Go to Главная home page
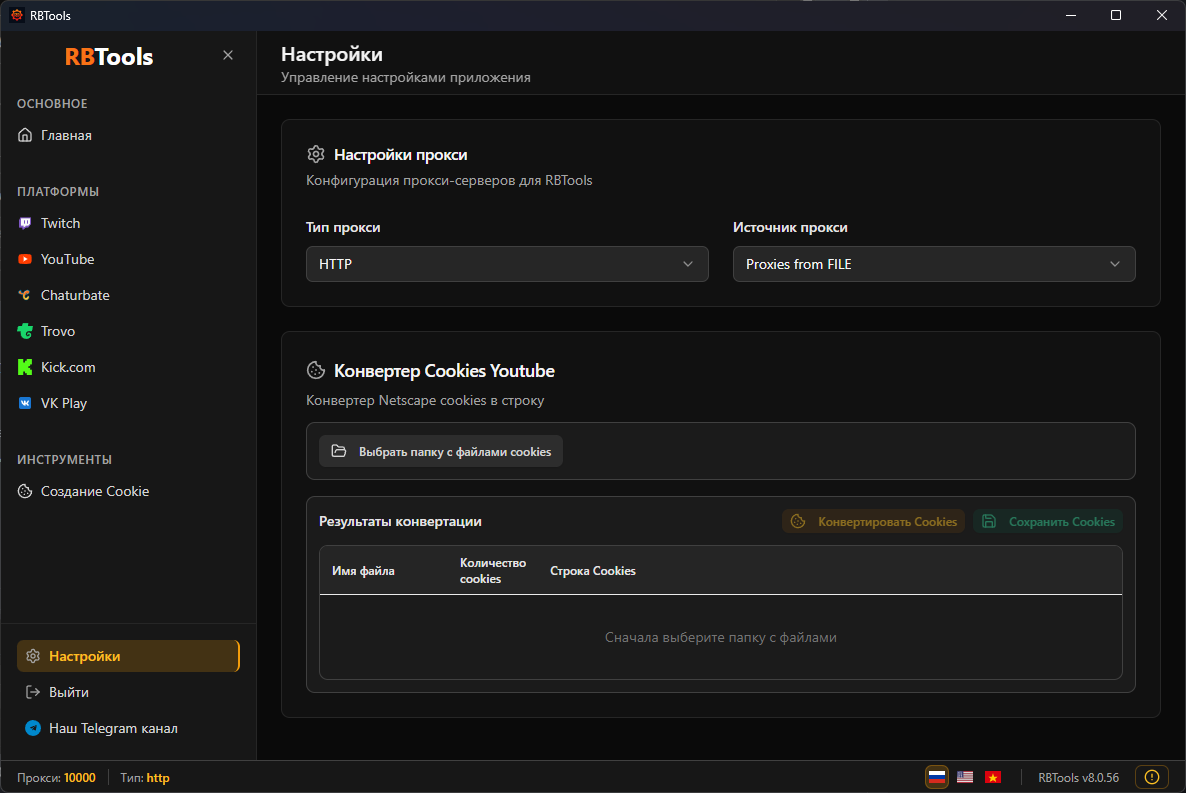 [66, 135]
